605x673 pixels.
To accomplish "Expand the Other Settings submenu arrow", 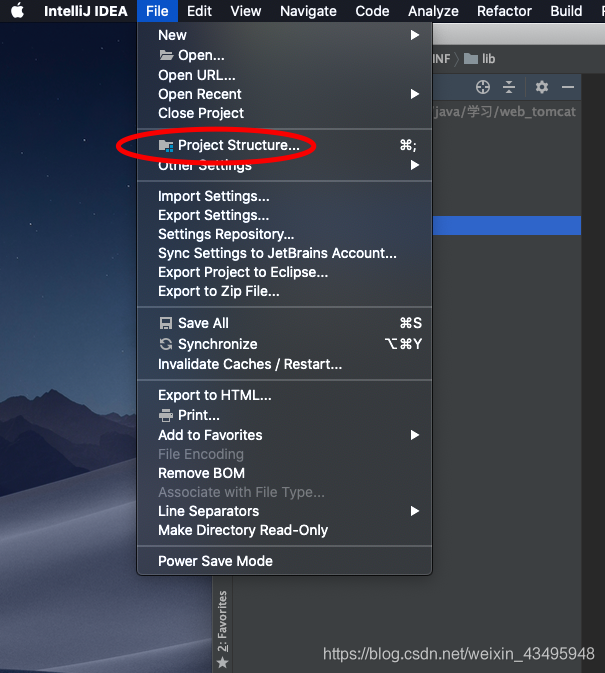I will [414, 165].
